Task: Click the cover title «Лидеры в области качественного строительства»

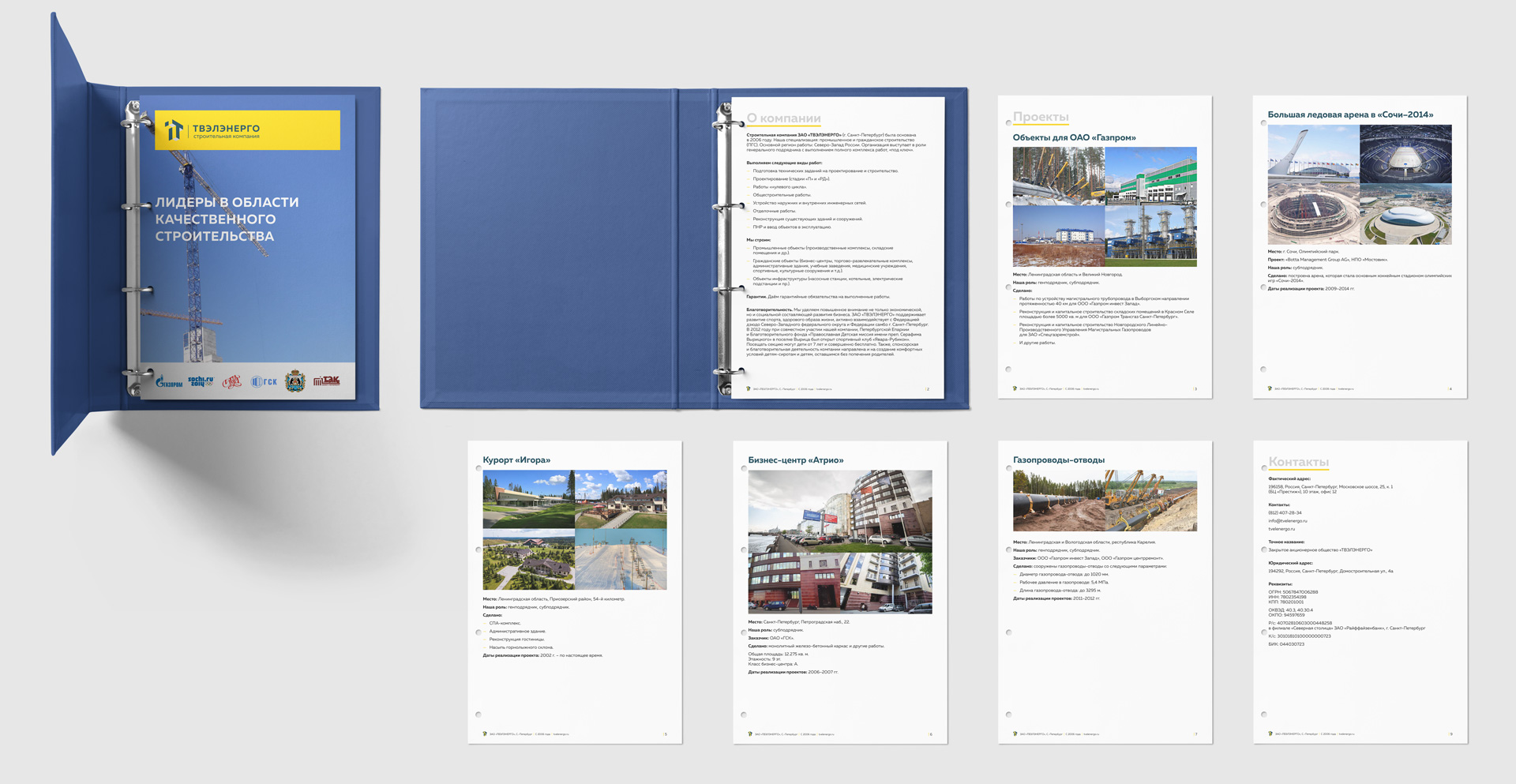Action: click(x=227, y=219)
